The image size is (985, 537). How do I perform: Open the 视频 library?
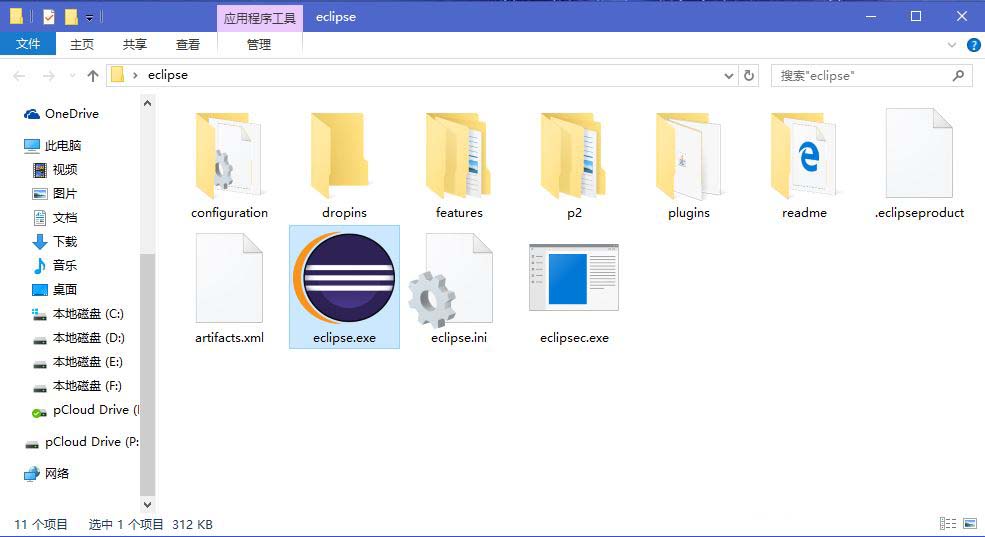tap(55, 170)
